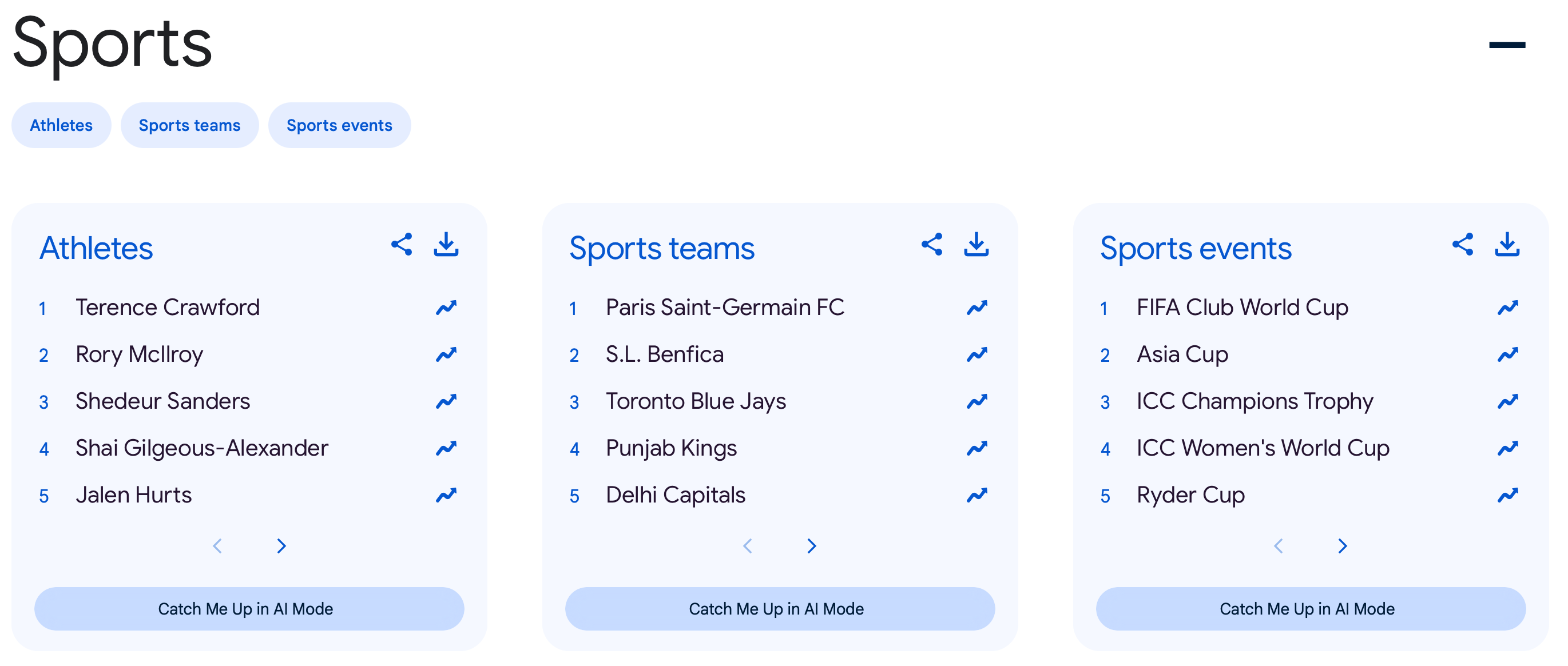This screenshot has width=1568, height=666.
Task: Share the Athletes trending list
Action: [401, 245]
